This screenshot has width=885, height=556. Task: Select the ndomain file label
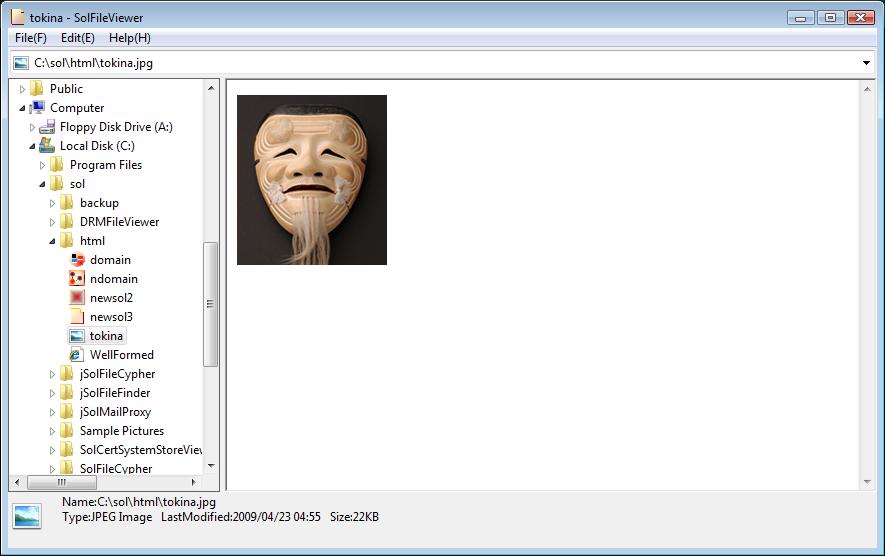[113, 279]
